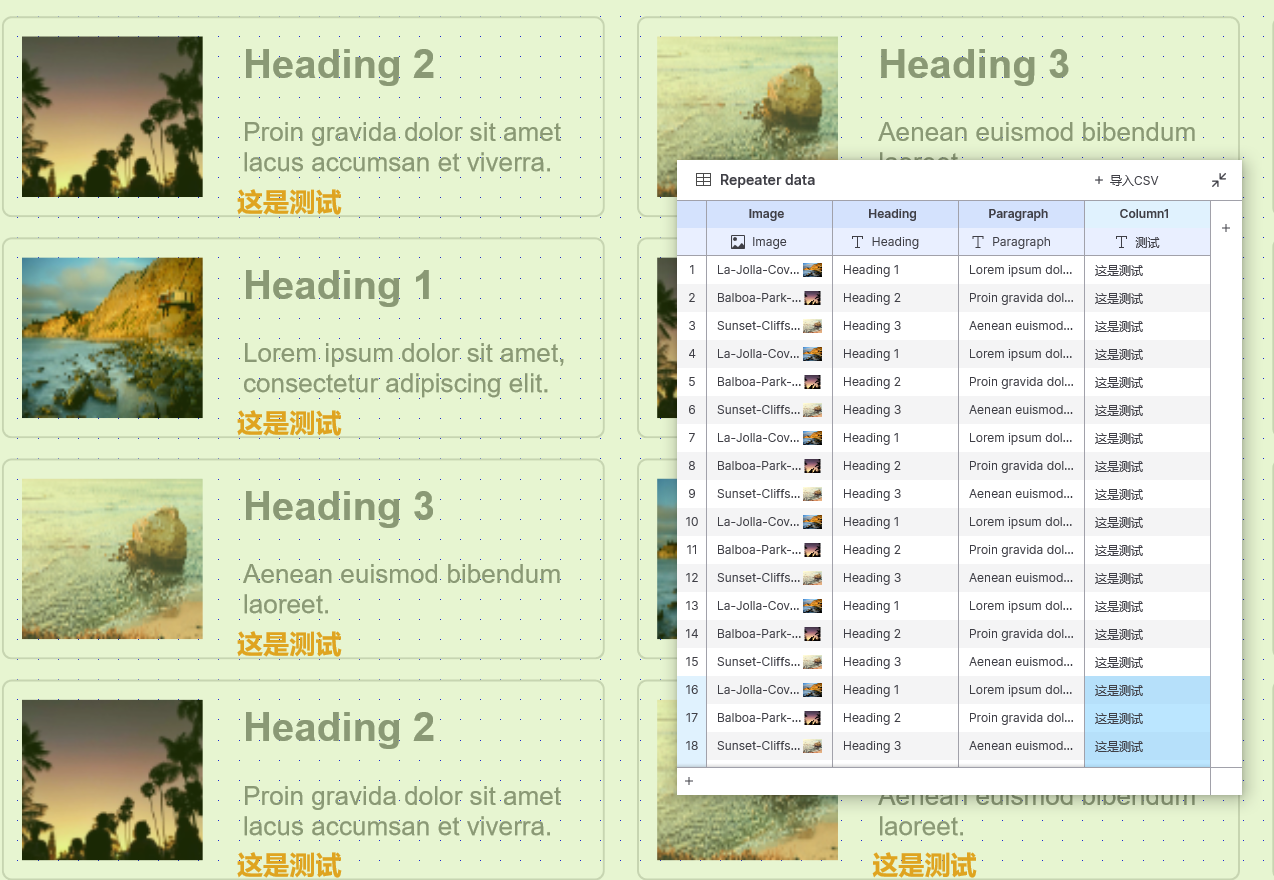Click 这是测试 cell in row 12
Screen dimensions: 1274x880
[x=1147, y=578]
